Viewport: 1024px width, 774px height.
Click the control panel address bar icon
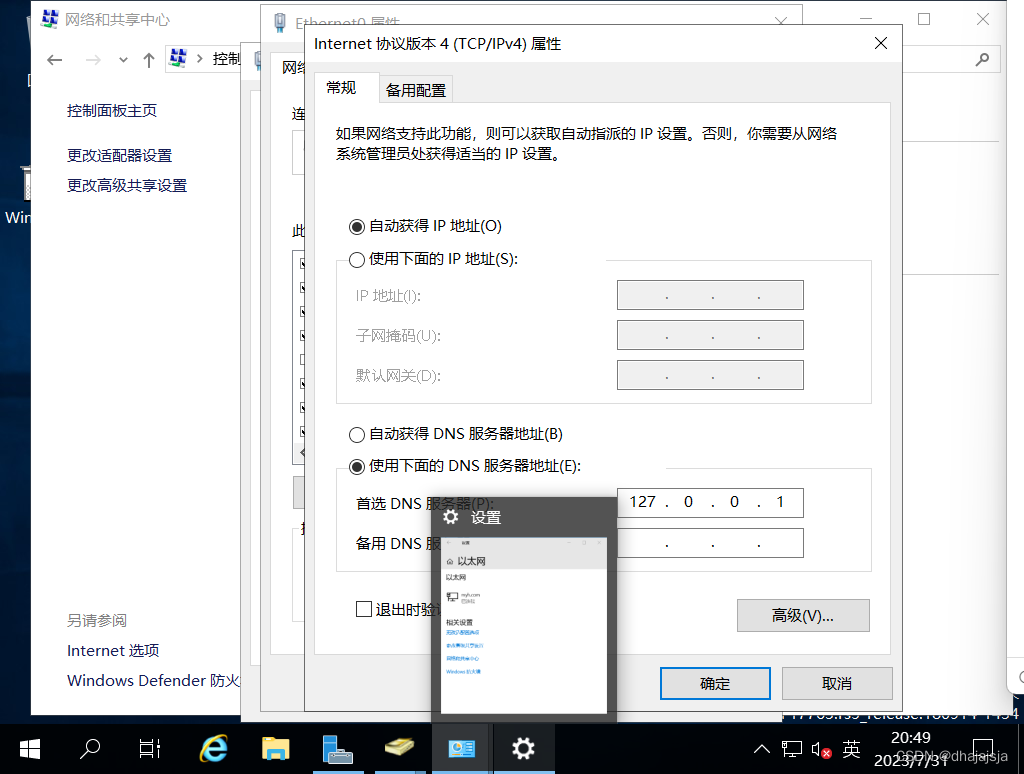click(178, 58)
